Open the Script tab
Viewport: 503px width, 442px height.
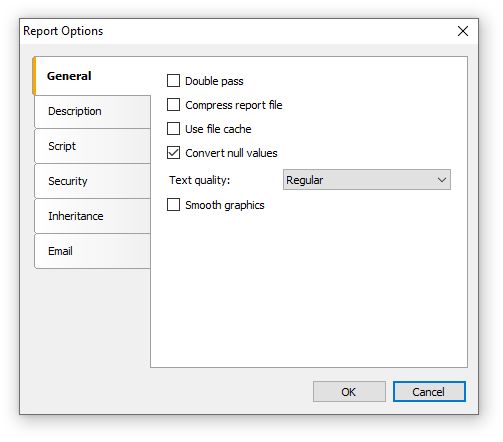point(92,146)
